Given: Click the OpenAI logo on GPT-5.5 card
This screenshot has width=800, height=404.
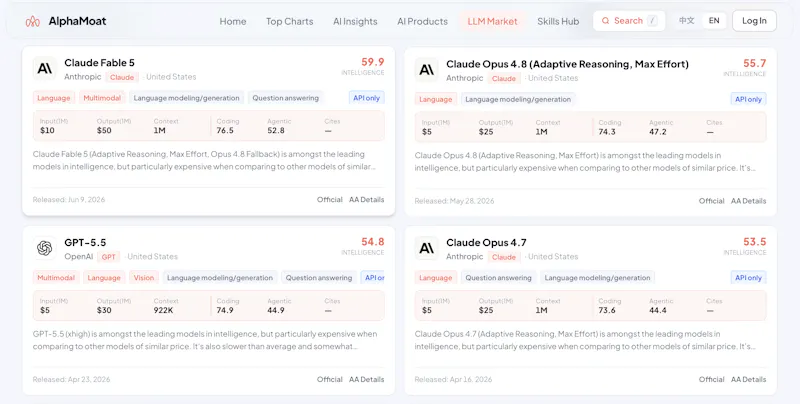Looking at the screenshot, I should 45,248.
